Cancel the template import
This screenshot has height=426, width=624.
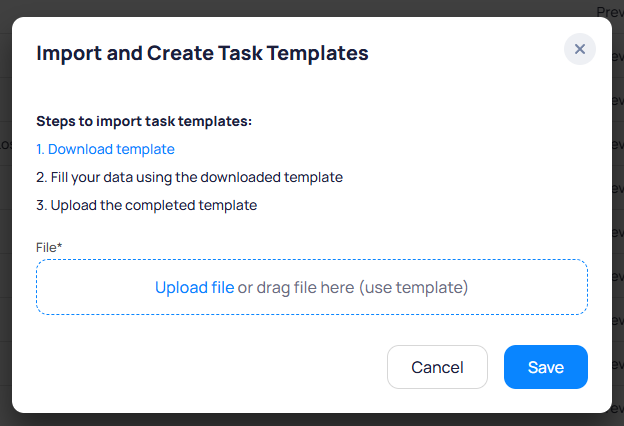(437, 367)
